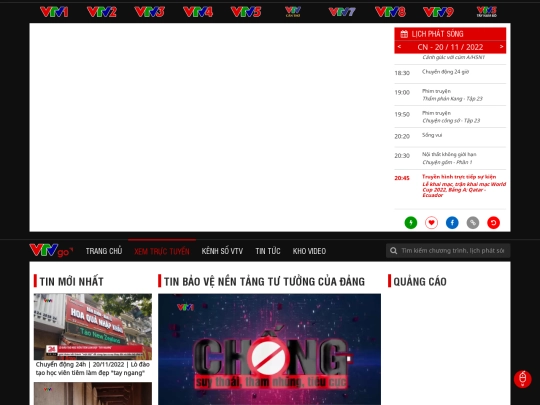The height and width of the screenshot is (405, 540).
Task: Open the Chống suy thoái, tham nhũng video thumbnail
Action: point(269,349)
